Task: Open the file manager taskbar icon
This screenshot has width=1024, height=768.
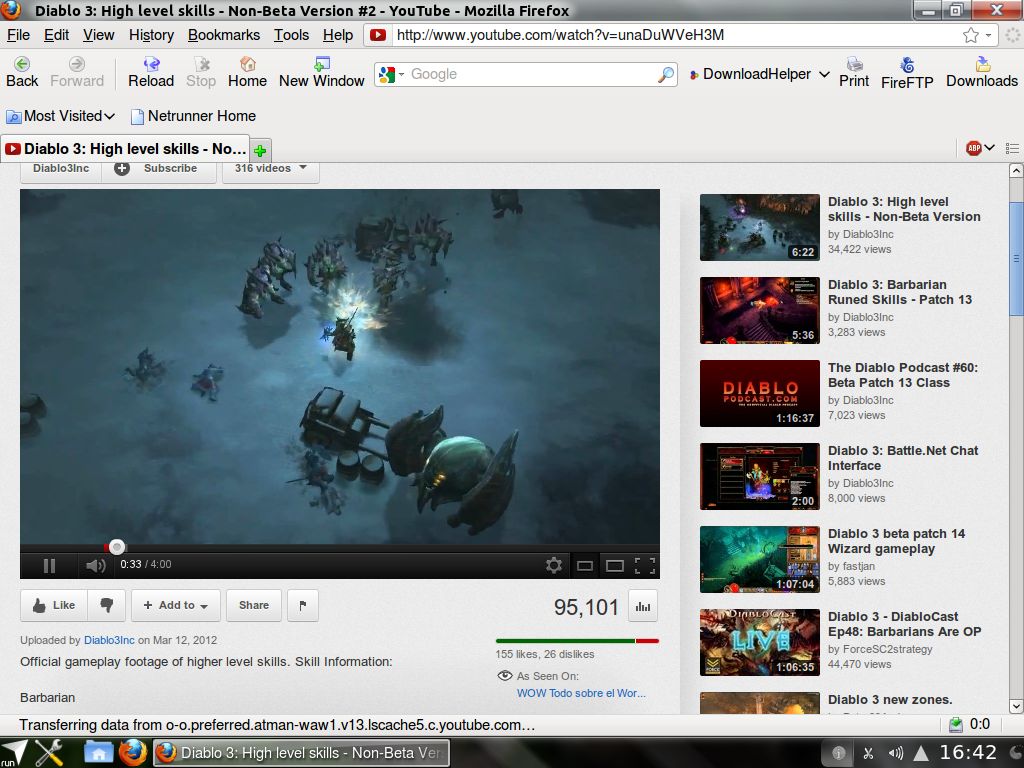Action: (x=99, y=752)
